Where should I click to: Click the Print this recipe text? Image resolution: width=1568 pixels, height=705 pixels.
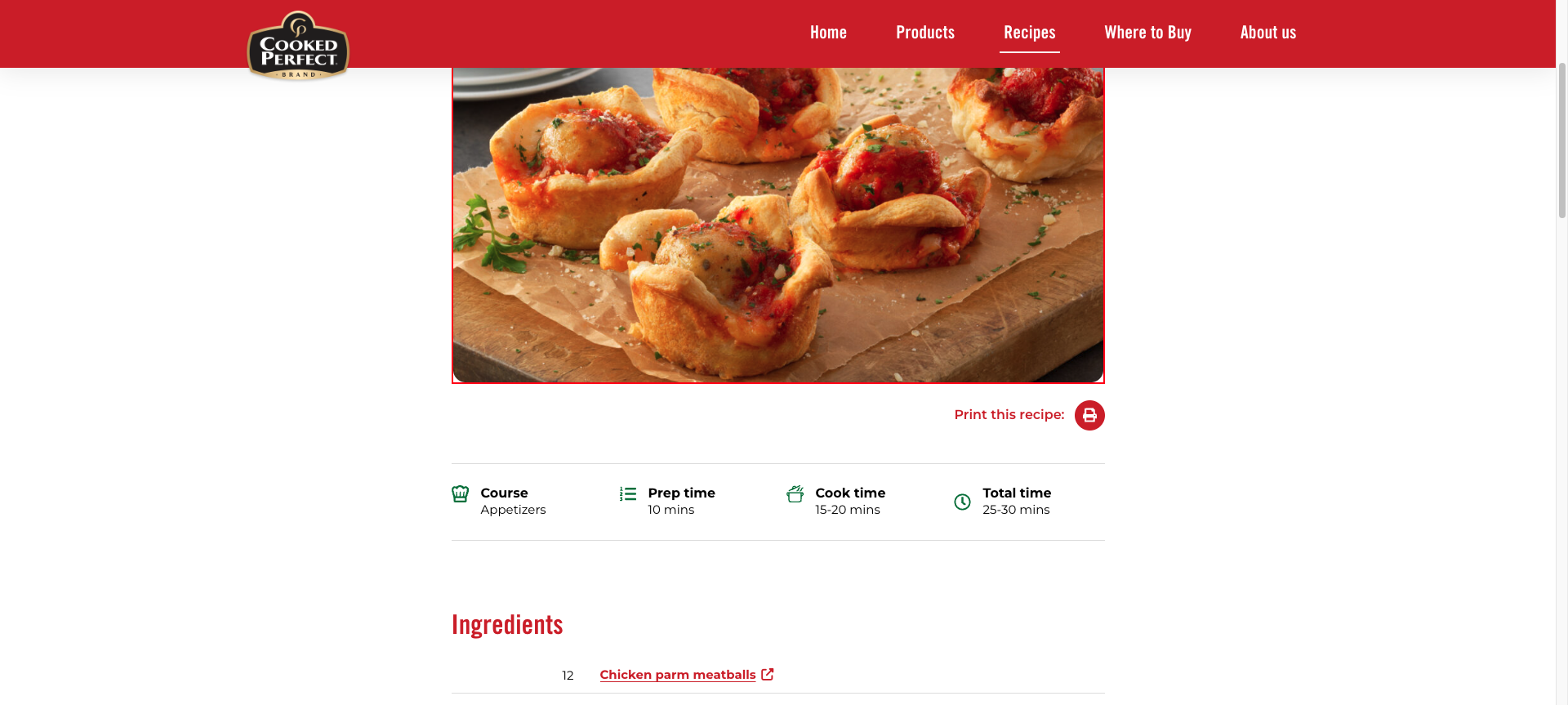[1009, 415]
